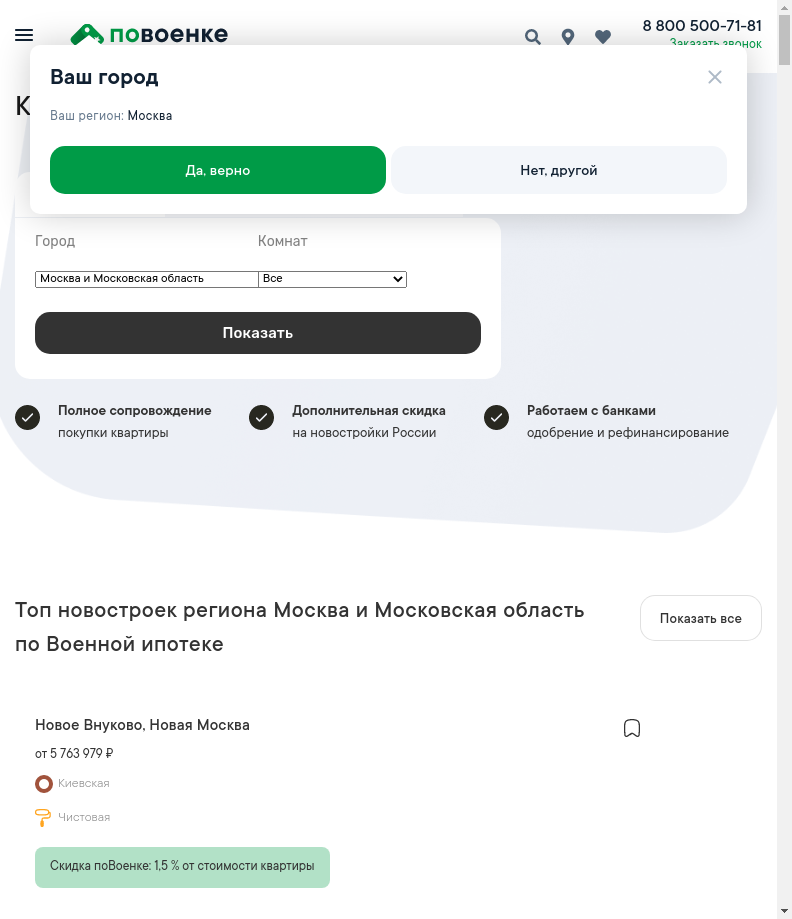Open the Город selection field
Screen dimensions: 792x919
pyautogui.click(x=147, y=279)
